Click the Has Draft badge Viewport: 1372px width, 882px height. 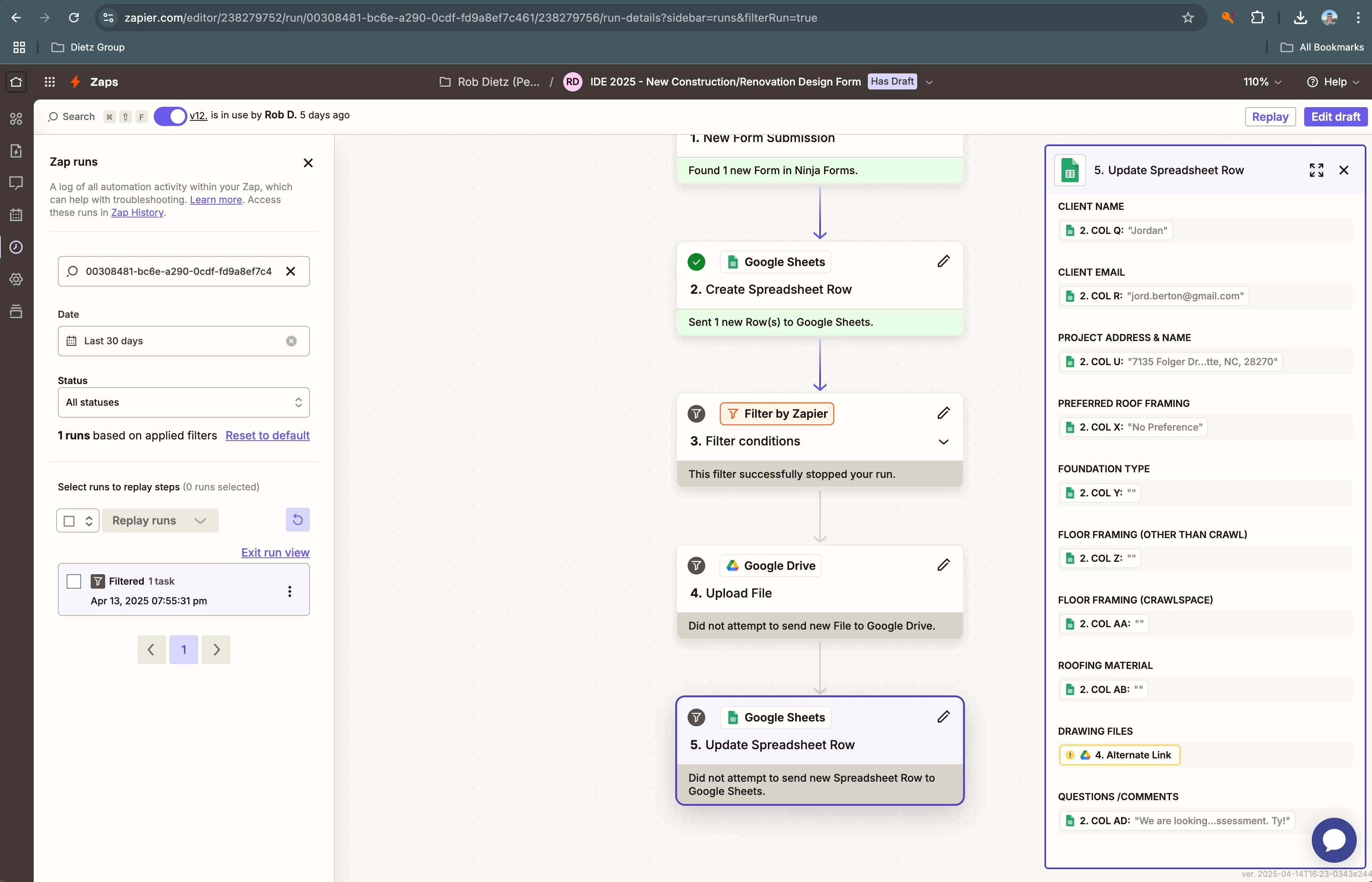point(892,81)
